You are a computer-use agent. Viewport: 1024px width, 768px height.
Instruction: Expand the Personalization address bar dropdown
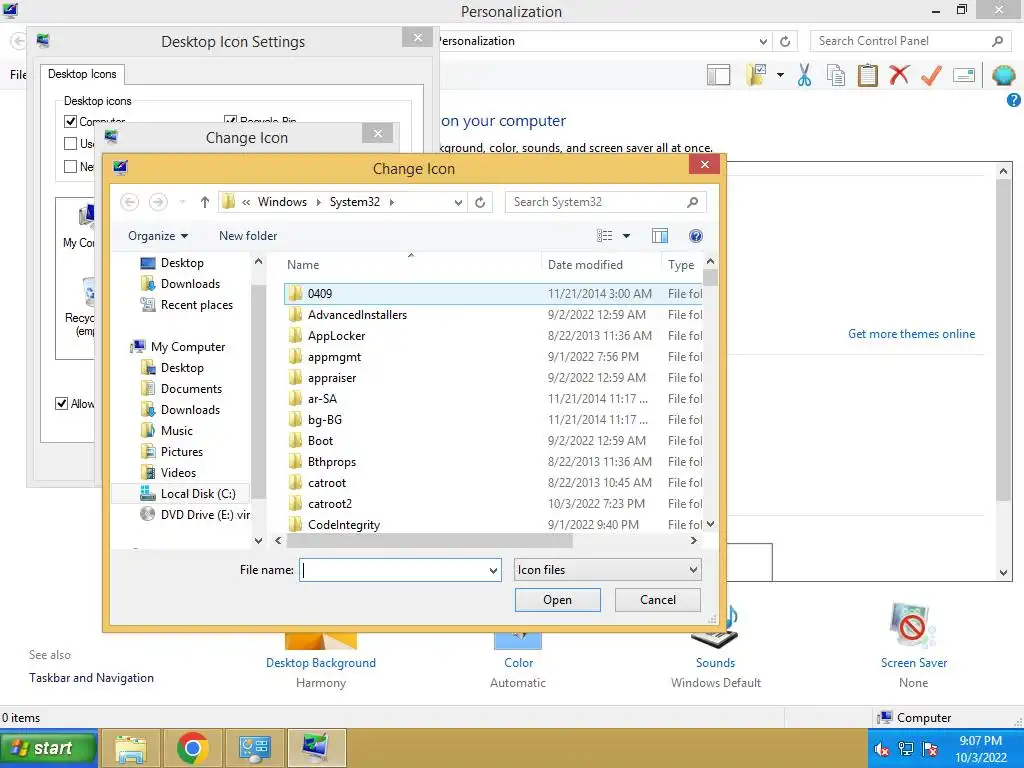pyautogui.click(x=763, y=41)
